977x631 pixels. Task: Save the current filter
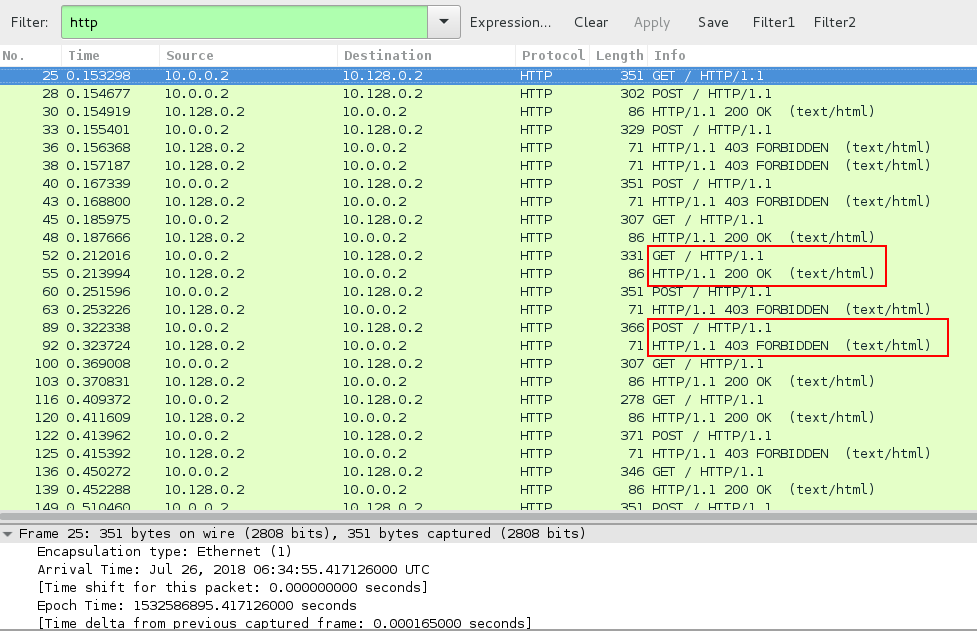click(x=713, y=22)
